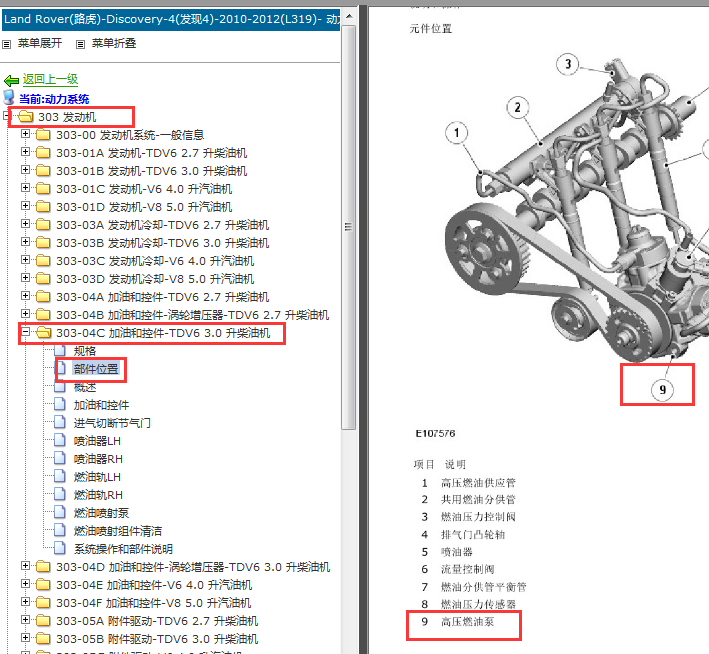Open the 燃油喷射组件清洁 document
The image size is (709, 654).
(x=118, y=531)
